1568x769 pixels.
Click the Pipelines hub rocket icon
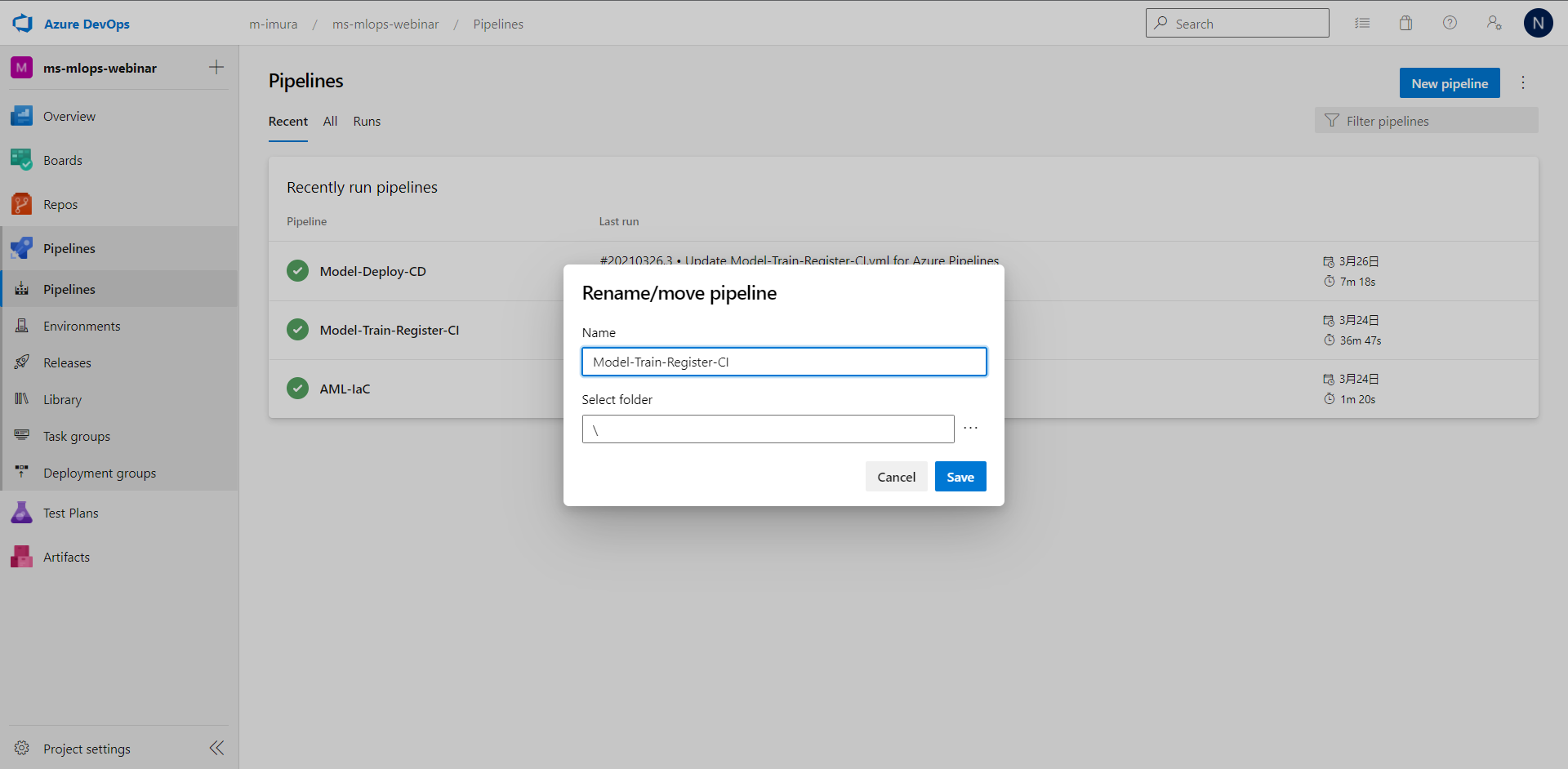[22, 248]
